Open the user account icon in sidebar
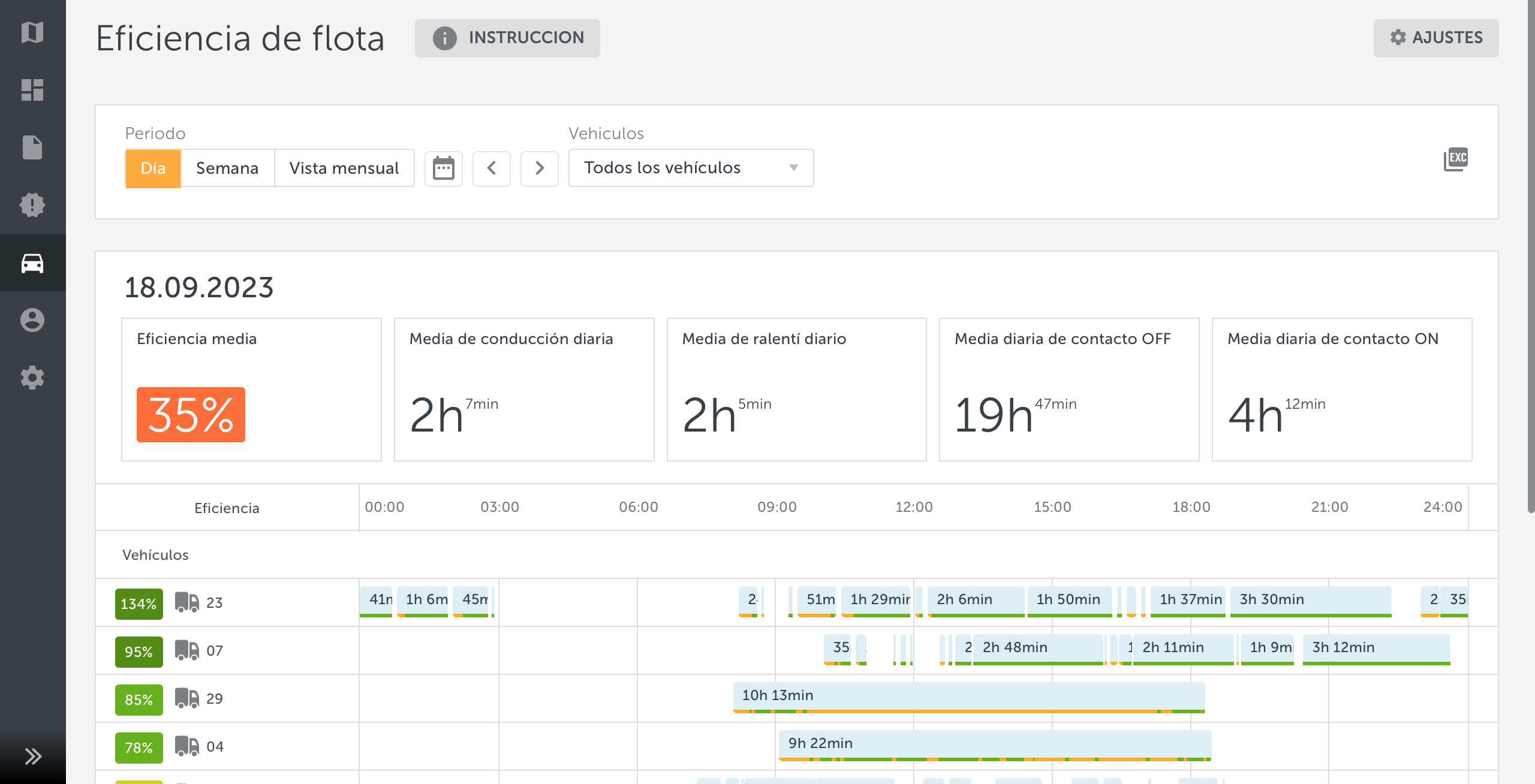 click(32, 320)
